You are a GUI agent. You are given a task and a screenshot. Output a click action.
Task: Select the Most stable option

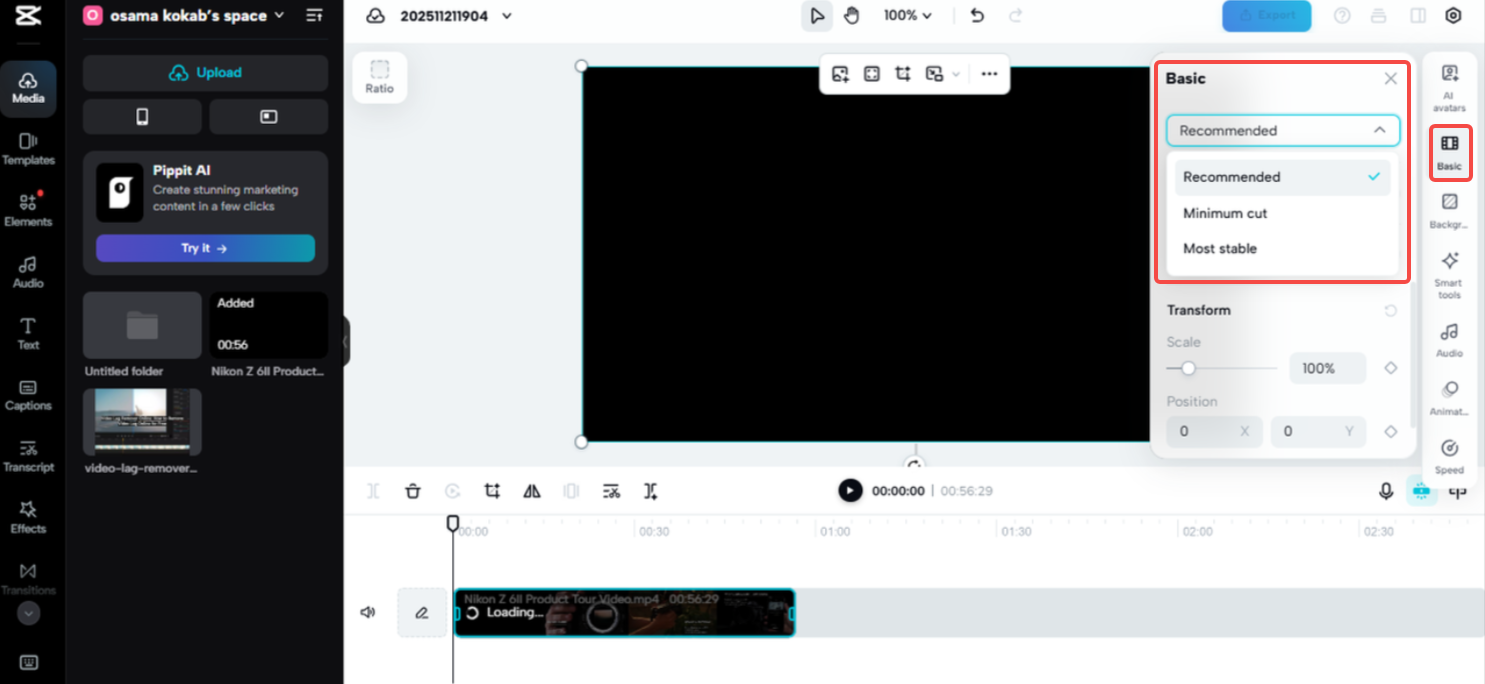coord(1220,248)
